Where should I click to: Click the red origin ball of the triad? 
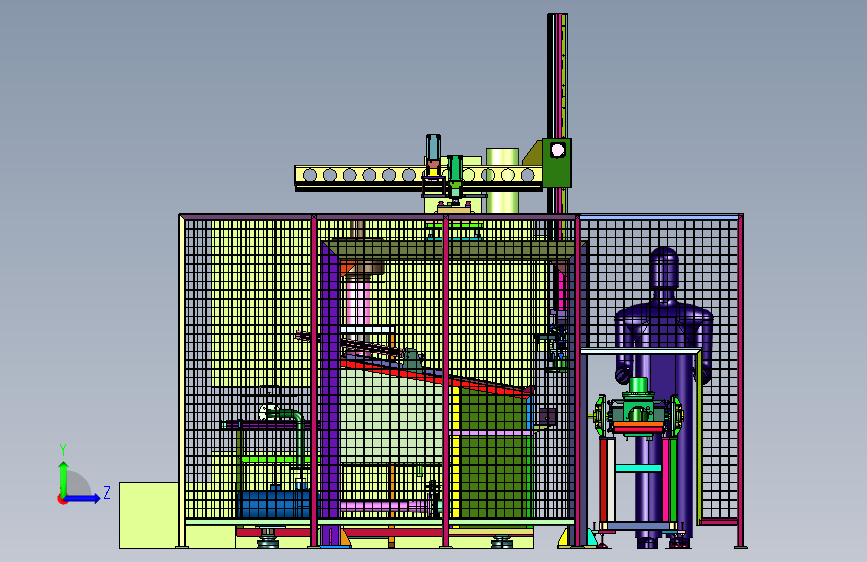61,499
